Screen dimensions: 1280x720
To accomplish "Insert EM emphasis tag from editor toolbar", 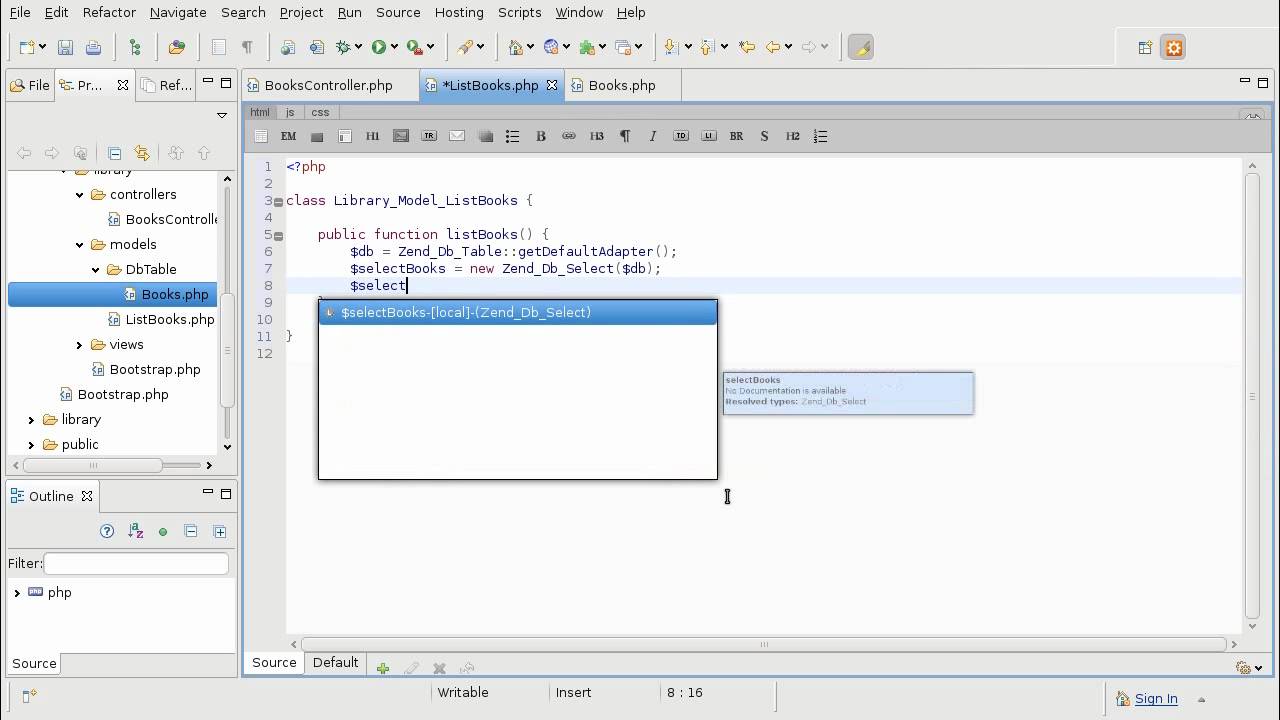I will click(289, 136).
